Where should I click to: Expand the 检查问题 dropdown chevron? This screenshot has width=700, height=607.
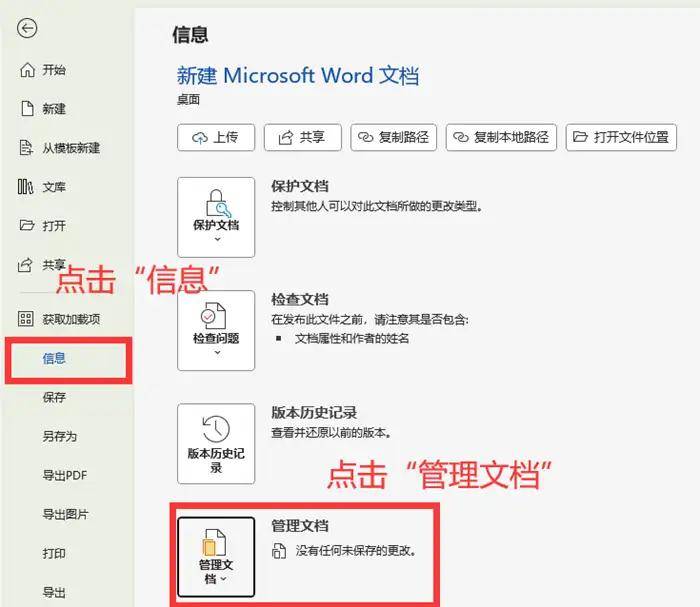coord(217,353)
